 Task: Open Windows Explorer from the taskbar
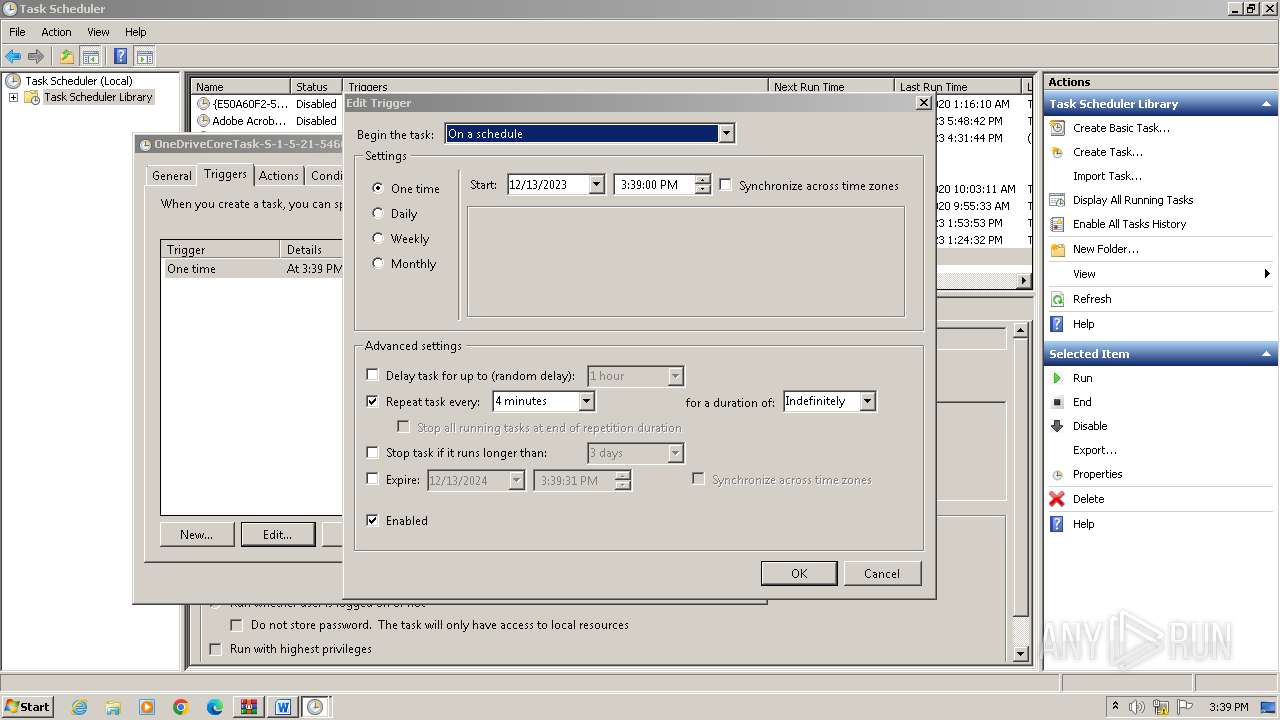point(113,707)
